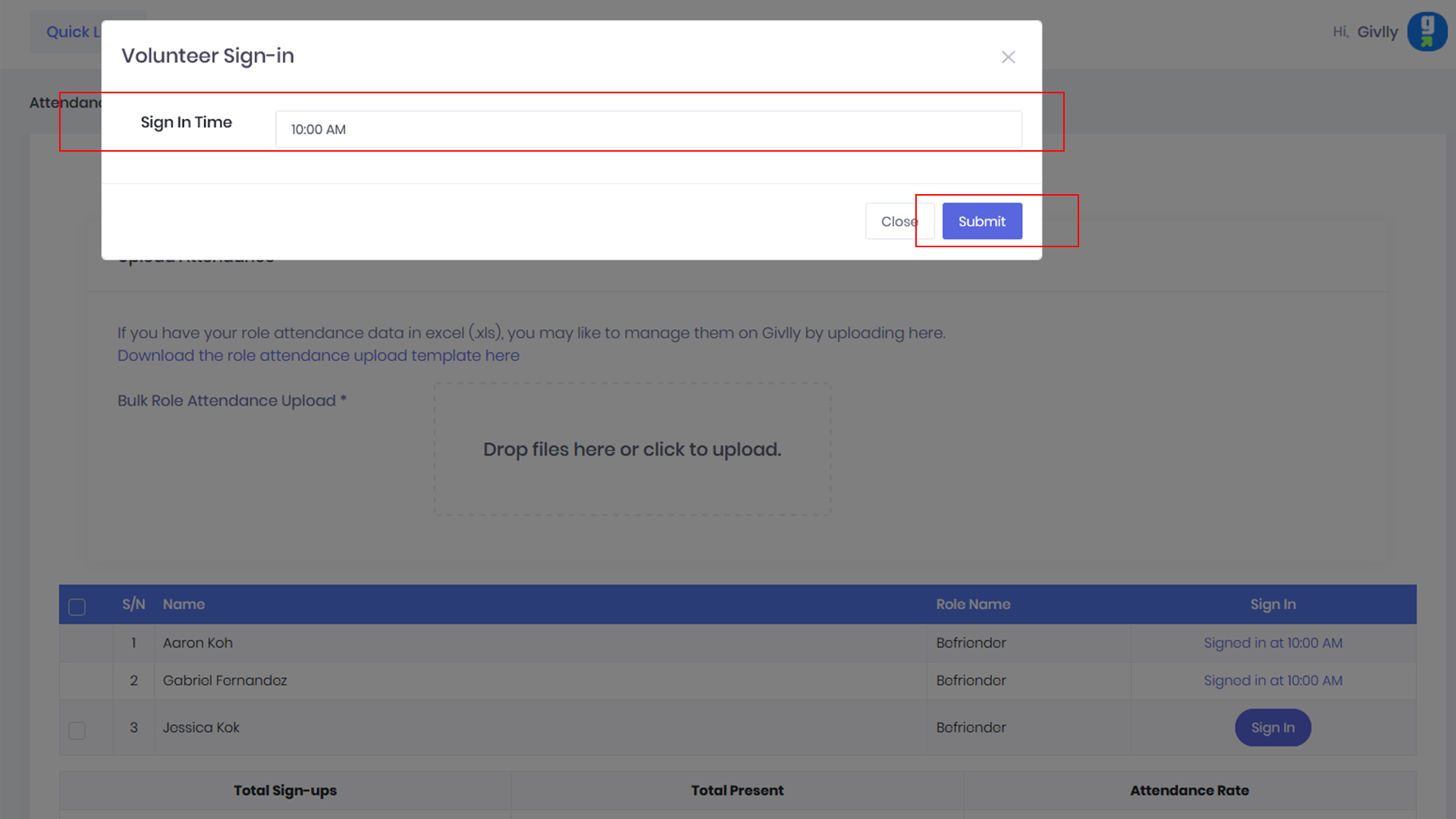Click the Volunteer Sign-in dialog title

tap(208, 56)
